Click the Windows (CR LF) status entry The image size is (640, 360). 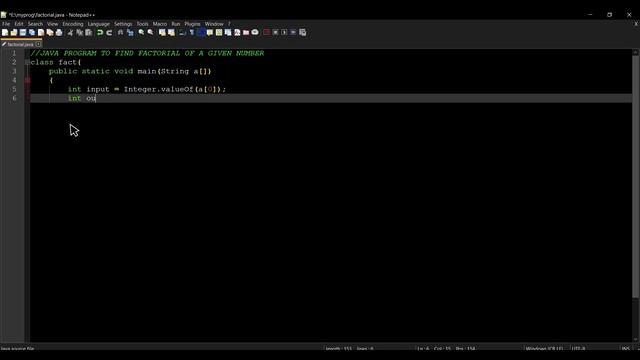click(x=544, y=349)
